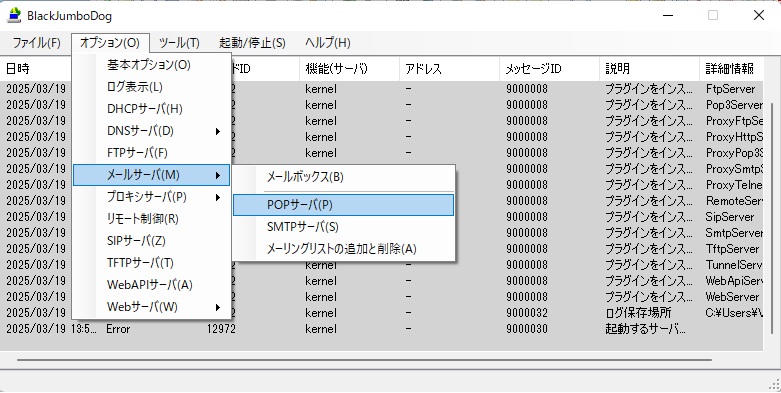Image resolution: width=781 pixels, height=393 pixels.
Task: Open SMTPサーバ(S) settings
Action: (x=344, y=227)
